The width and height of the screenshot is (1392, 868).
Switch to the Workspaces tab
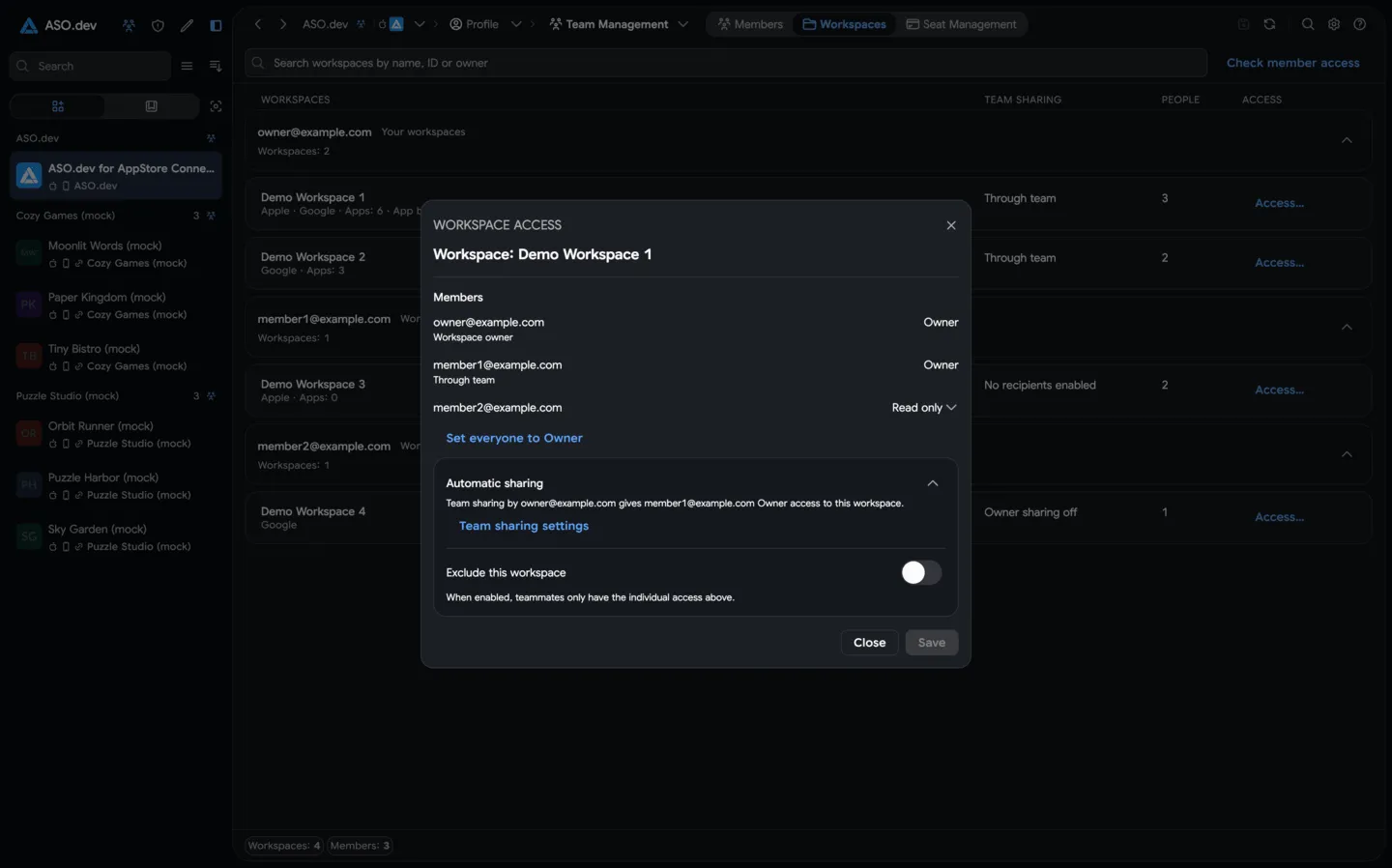click(x=844, y=24)
